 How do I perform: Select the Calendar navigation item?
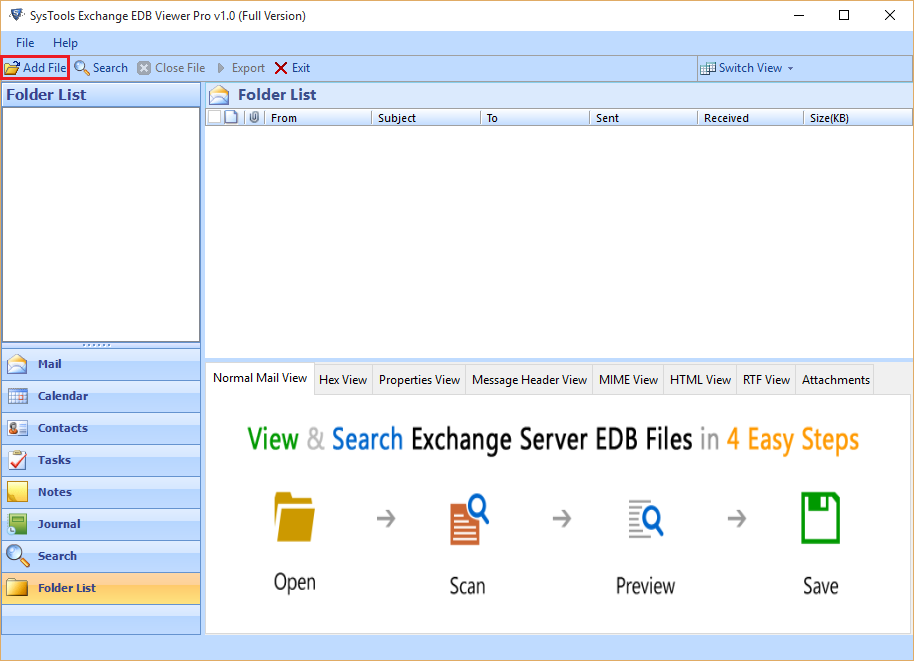tap(101, 396)
